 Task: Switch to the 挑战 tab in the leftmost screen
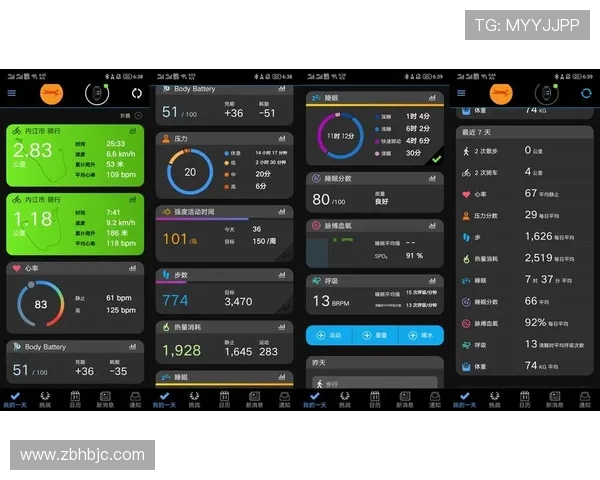(44, 399)
